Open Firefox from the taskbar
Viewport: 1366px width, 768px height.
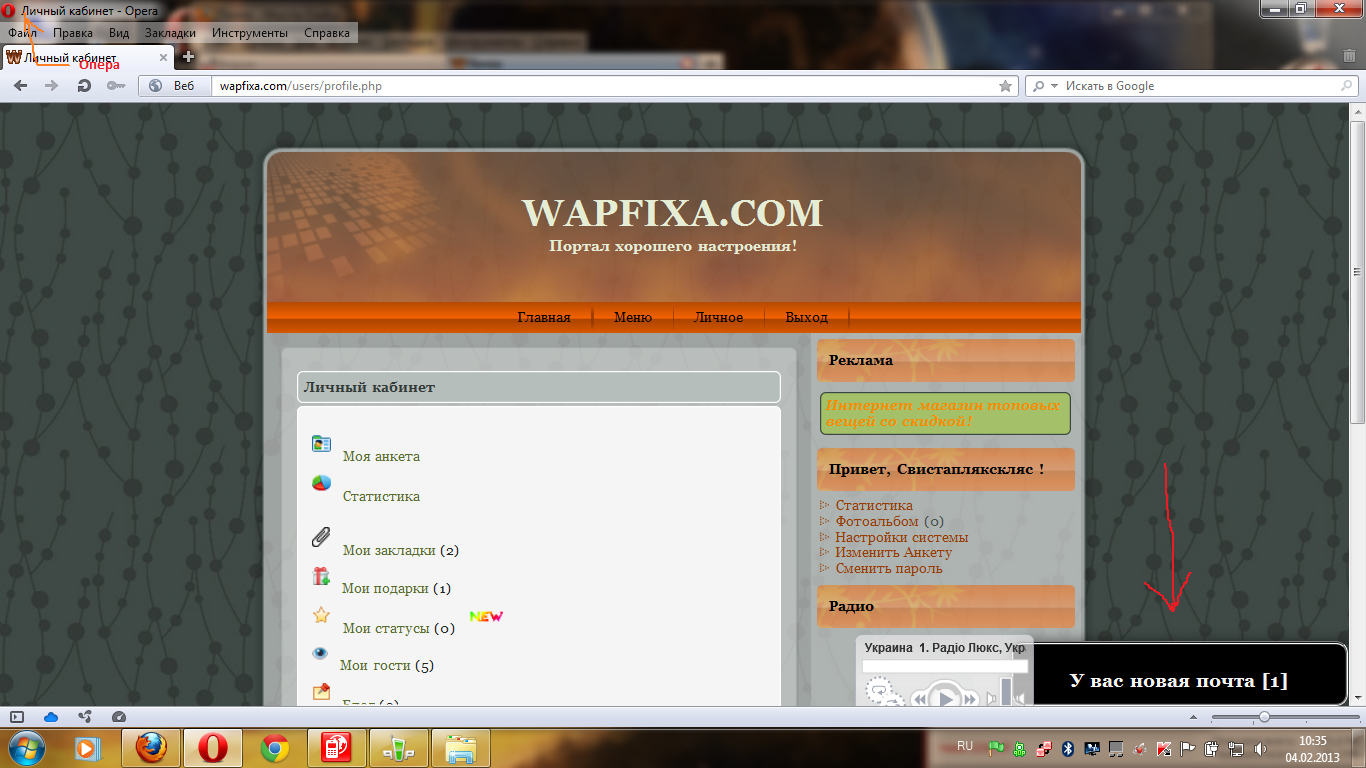pos(151,748)
